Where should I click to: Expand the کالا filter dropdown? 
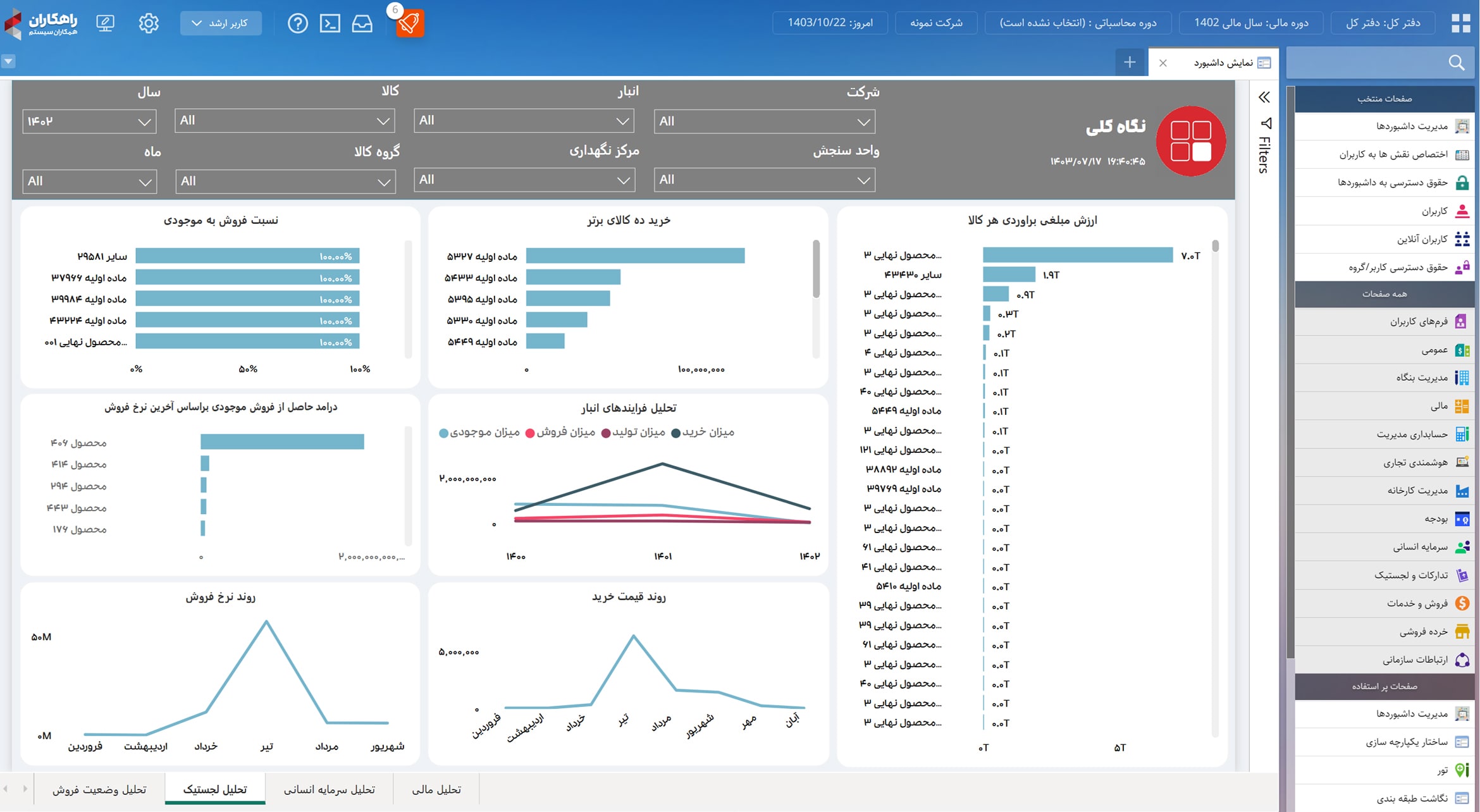[x=285, y=120]
